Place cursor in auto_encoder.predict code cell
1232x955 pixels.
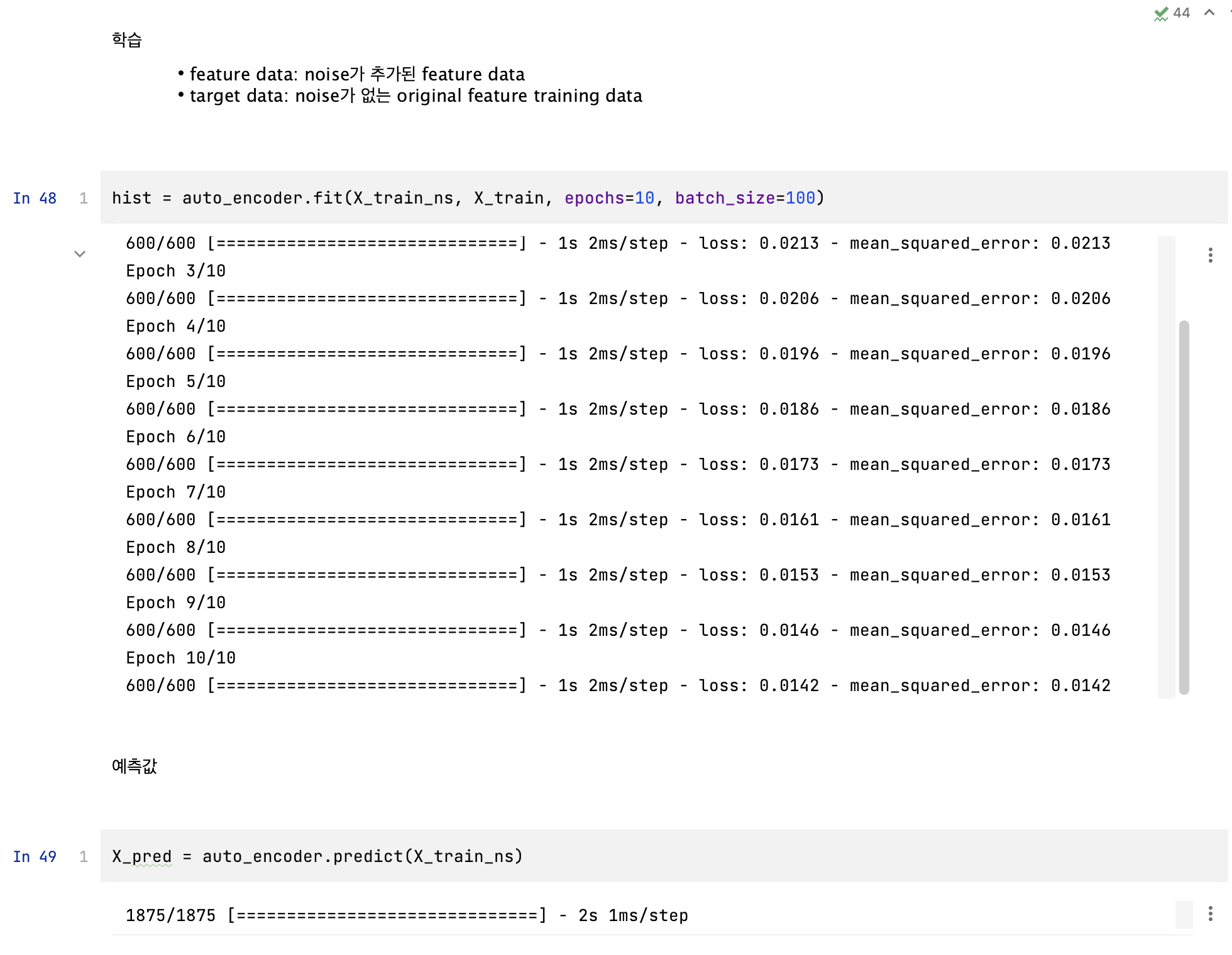(817, 857)
